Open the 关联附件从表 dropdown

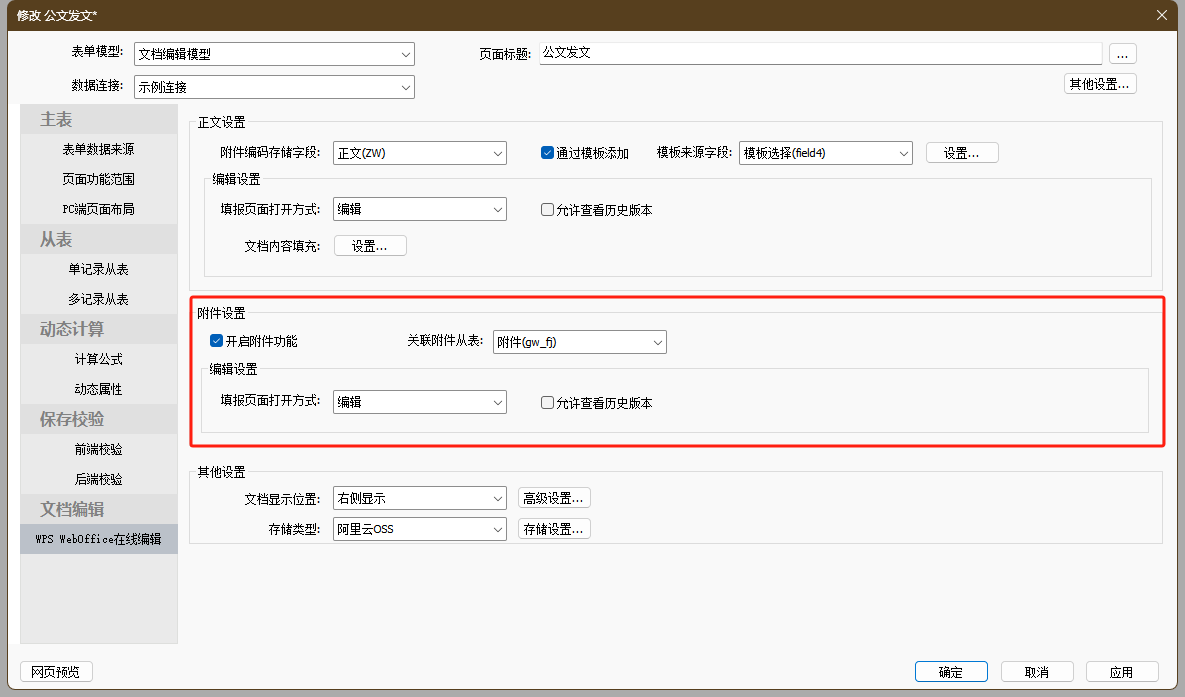coord(580,342)
